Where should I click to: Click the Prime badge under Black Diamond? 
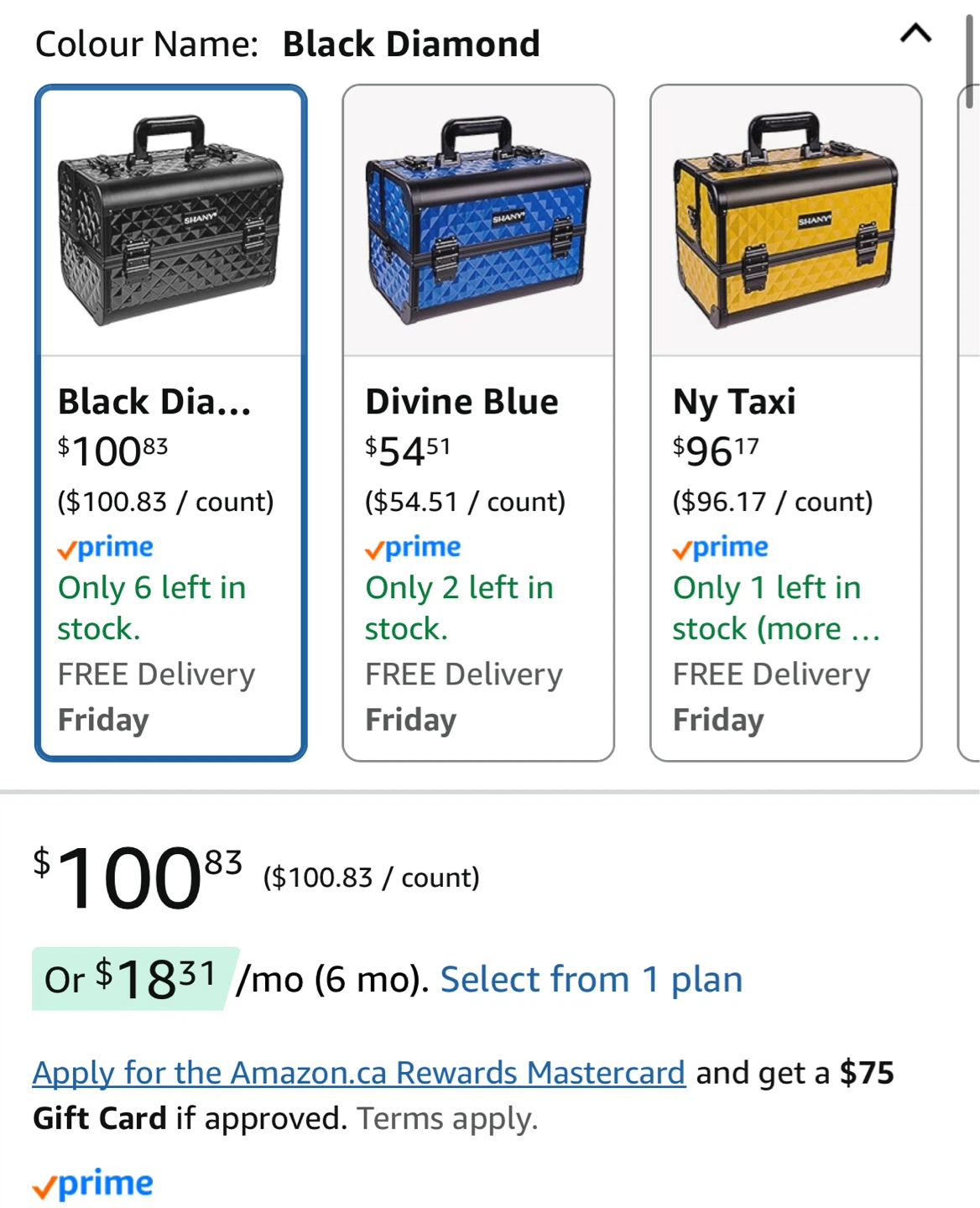click(106, 548)
